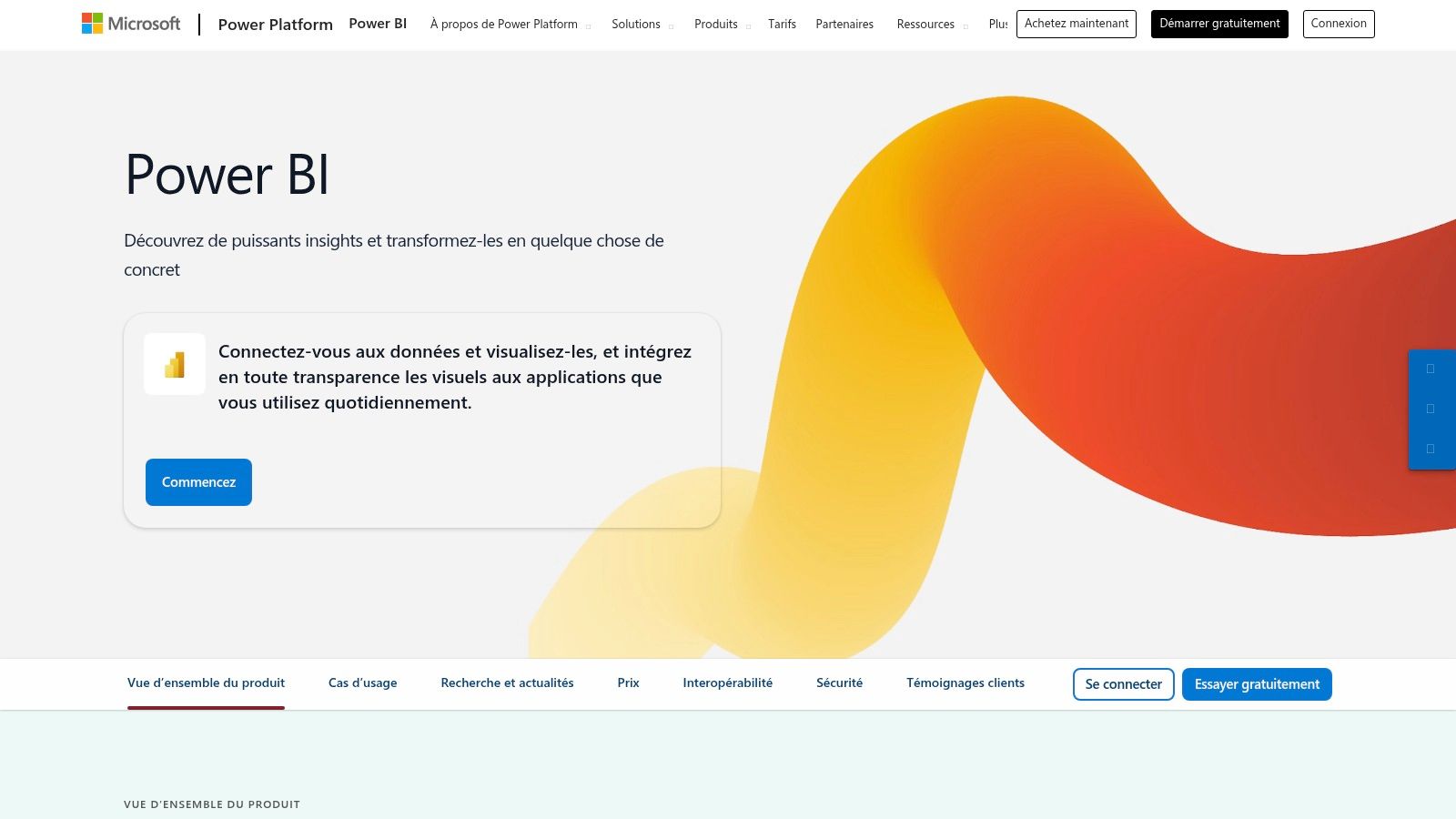The image size is (1456, 819).
Task: Expand the Ressources dropdown
Action: (x=925, y=24)
